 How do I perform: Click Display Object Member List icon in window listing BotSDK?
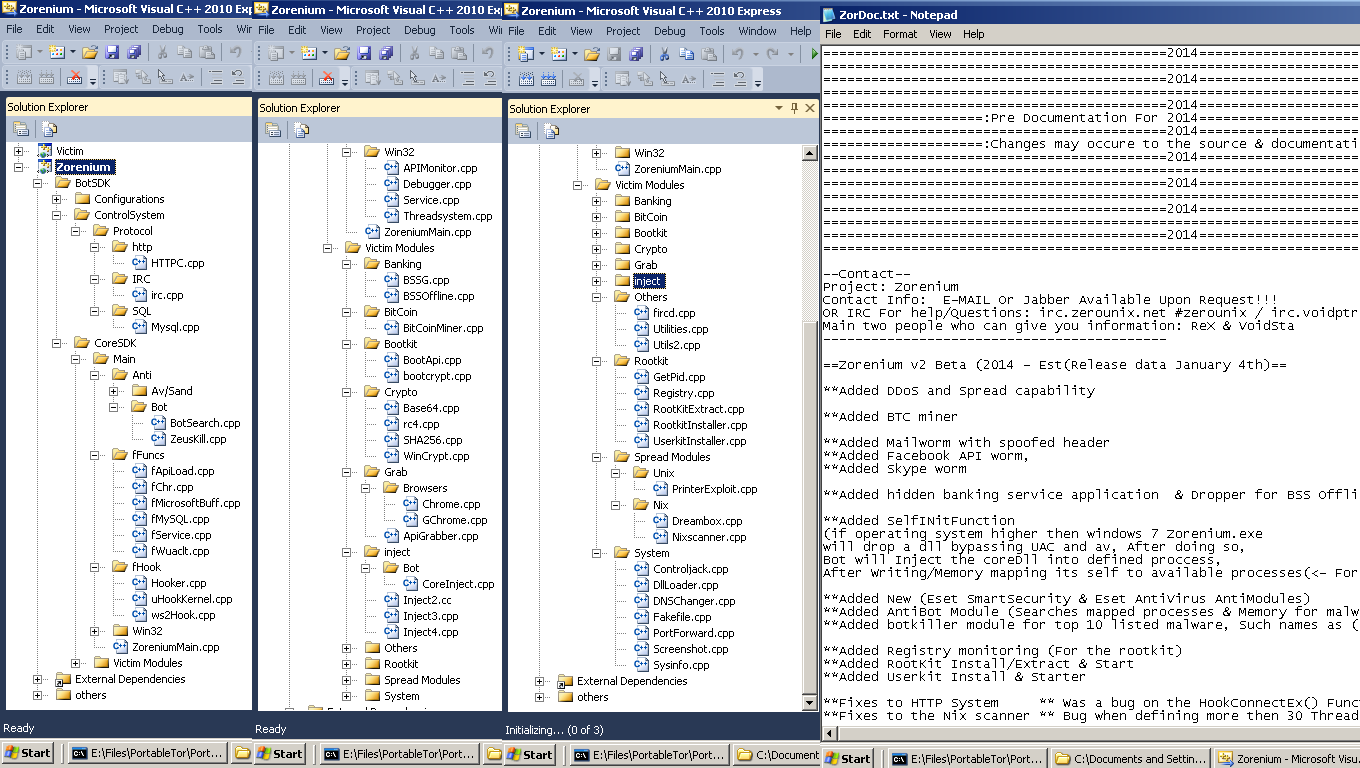click(120, 78)
